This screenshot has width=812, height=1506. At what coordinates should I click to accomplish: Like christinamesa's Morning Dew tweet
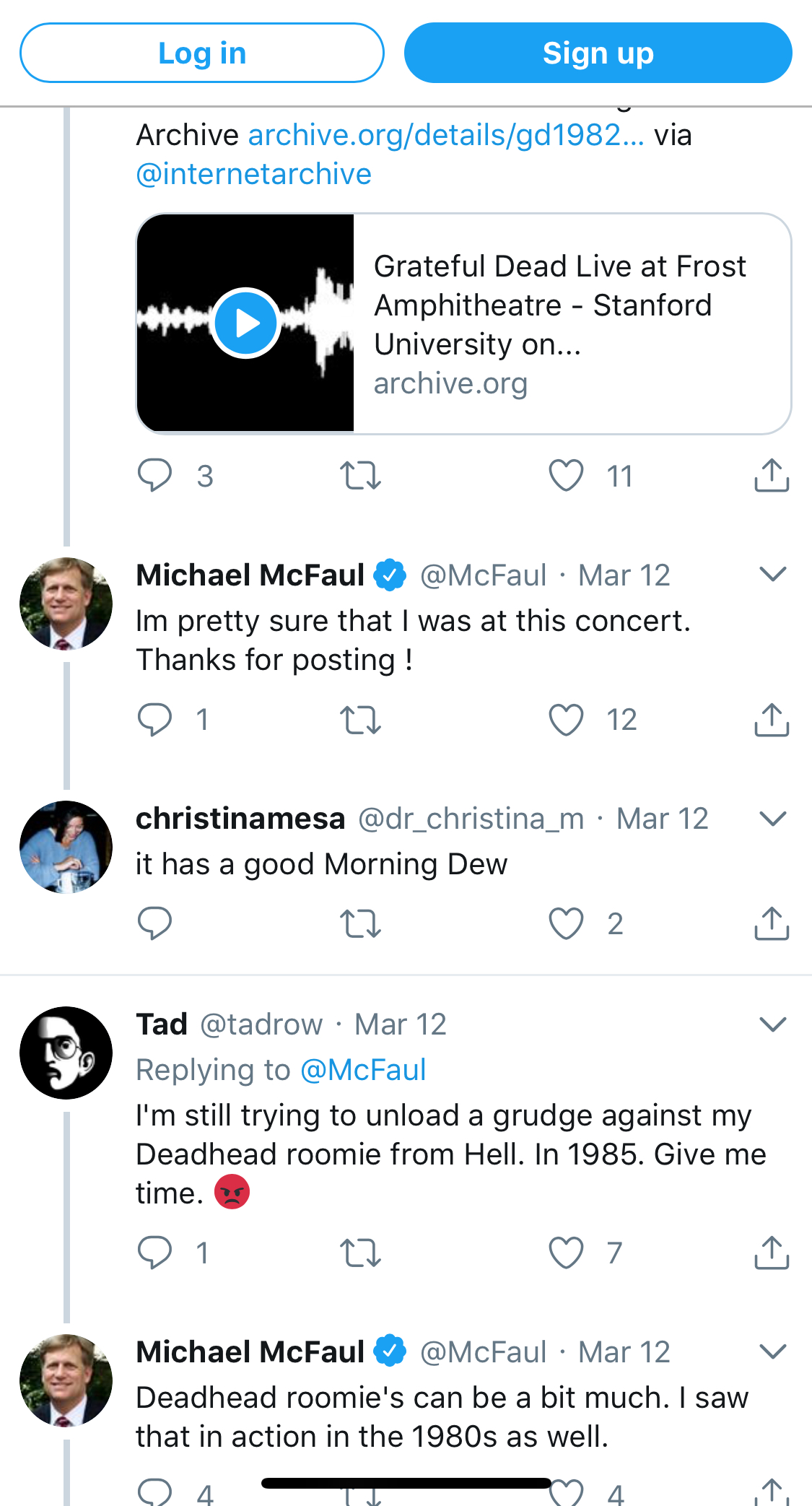pos(566,923)
